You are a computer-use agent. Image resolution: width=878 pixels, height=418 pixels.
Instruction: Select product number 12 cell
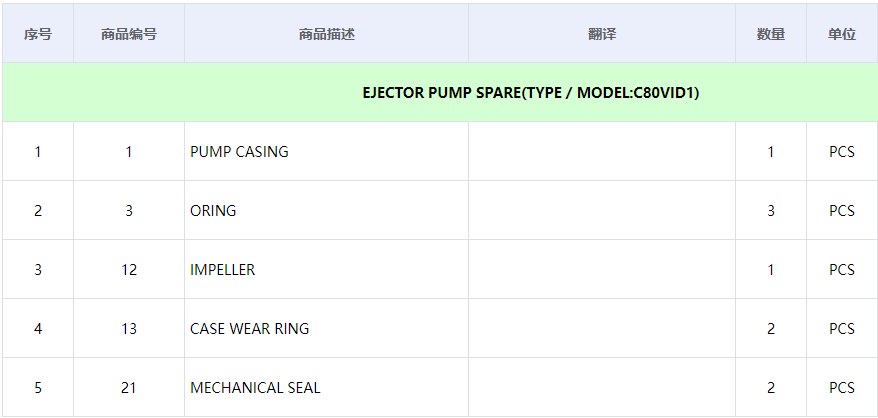click(128, 270)
